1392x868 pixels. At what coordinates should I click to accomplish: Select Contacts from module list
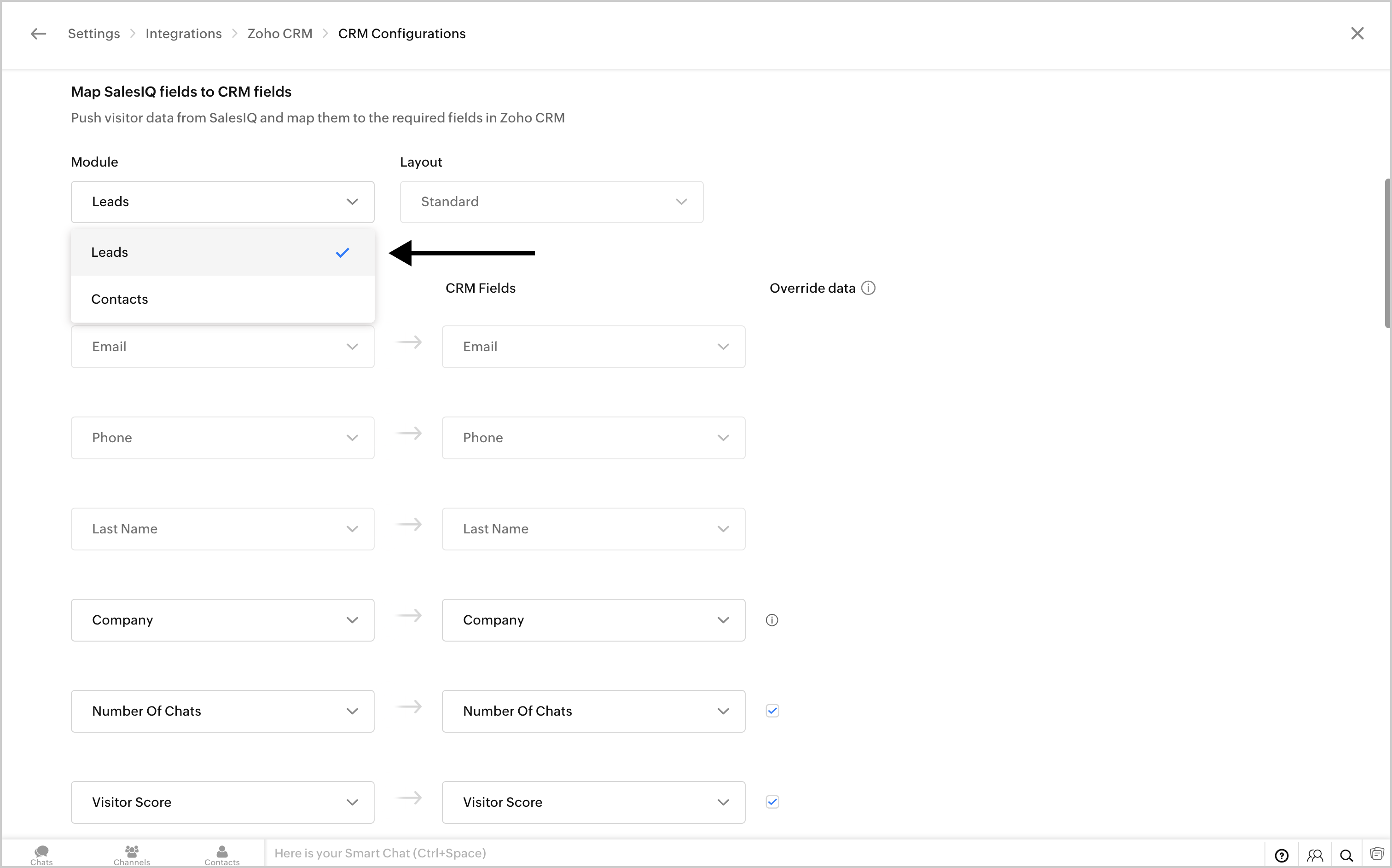(x=119, y=299)
